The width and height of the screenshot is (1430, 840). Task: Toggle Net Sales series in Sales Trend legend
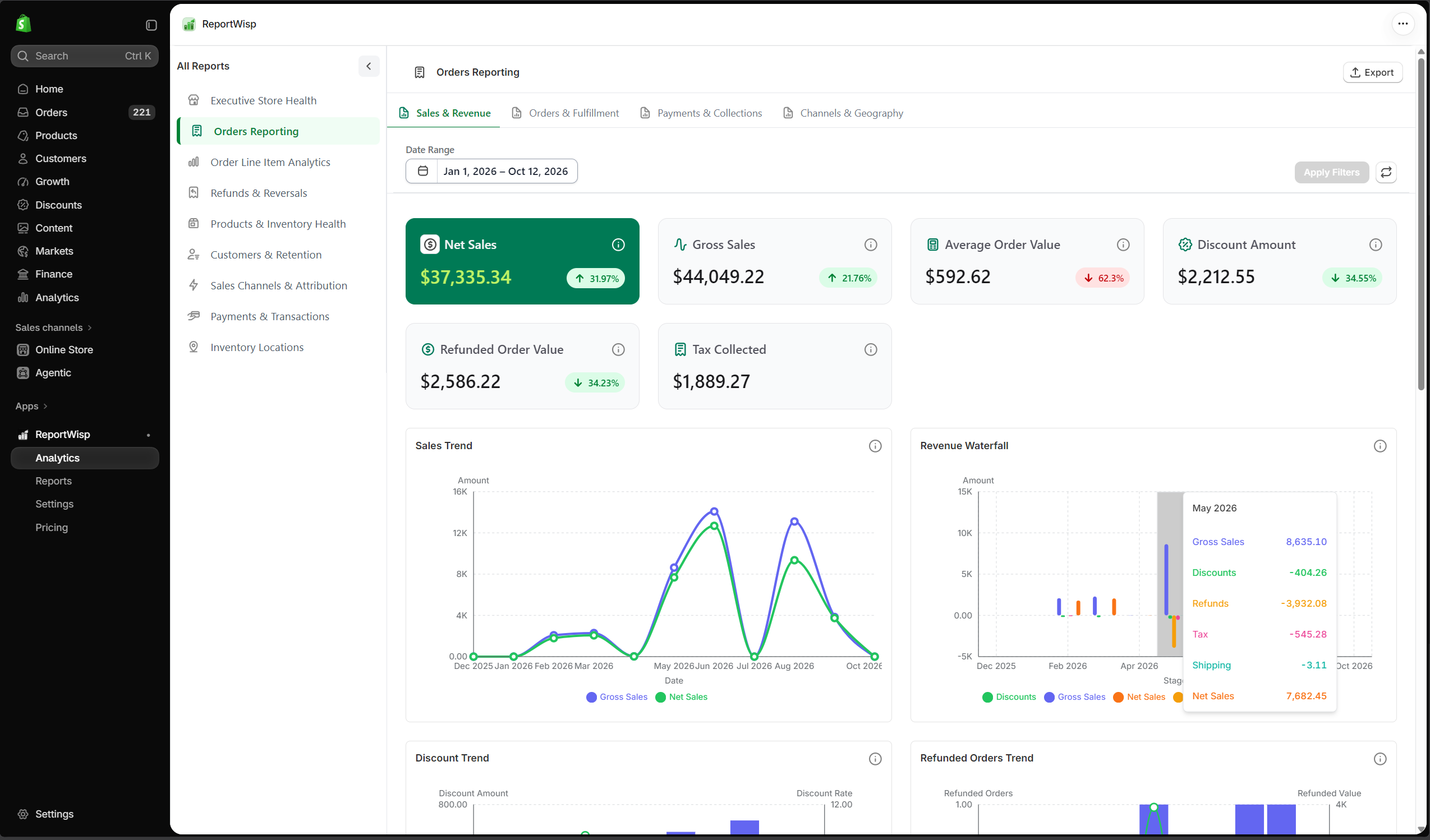coord(681,697)
